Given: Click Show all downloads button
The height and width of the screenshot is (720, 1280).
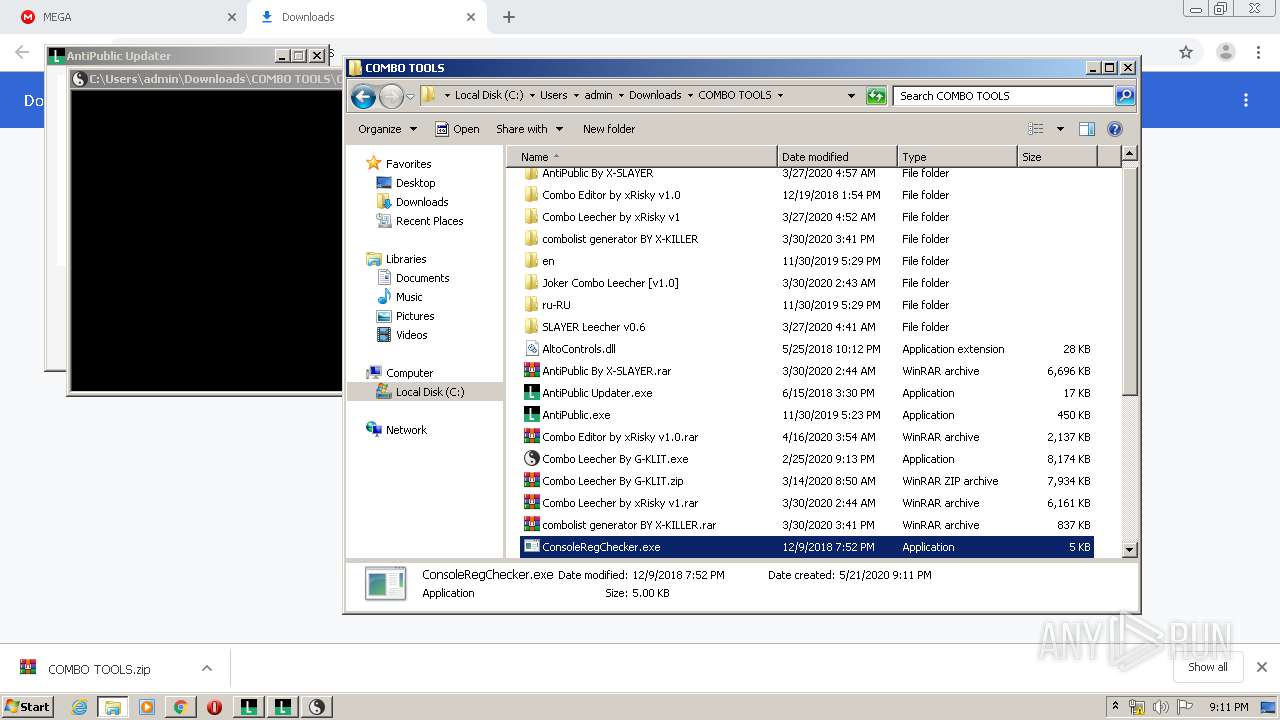Looking at the screenshot, I should pos(1208,667).
